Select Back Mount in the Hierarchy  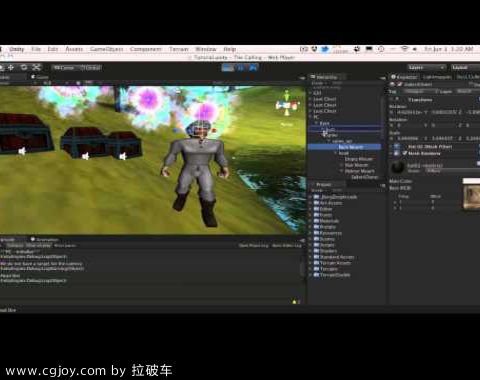click(344, 147)
